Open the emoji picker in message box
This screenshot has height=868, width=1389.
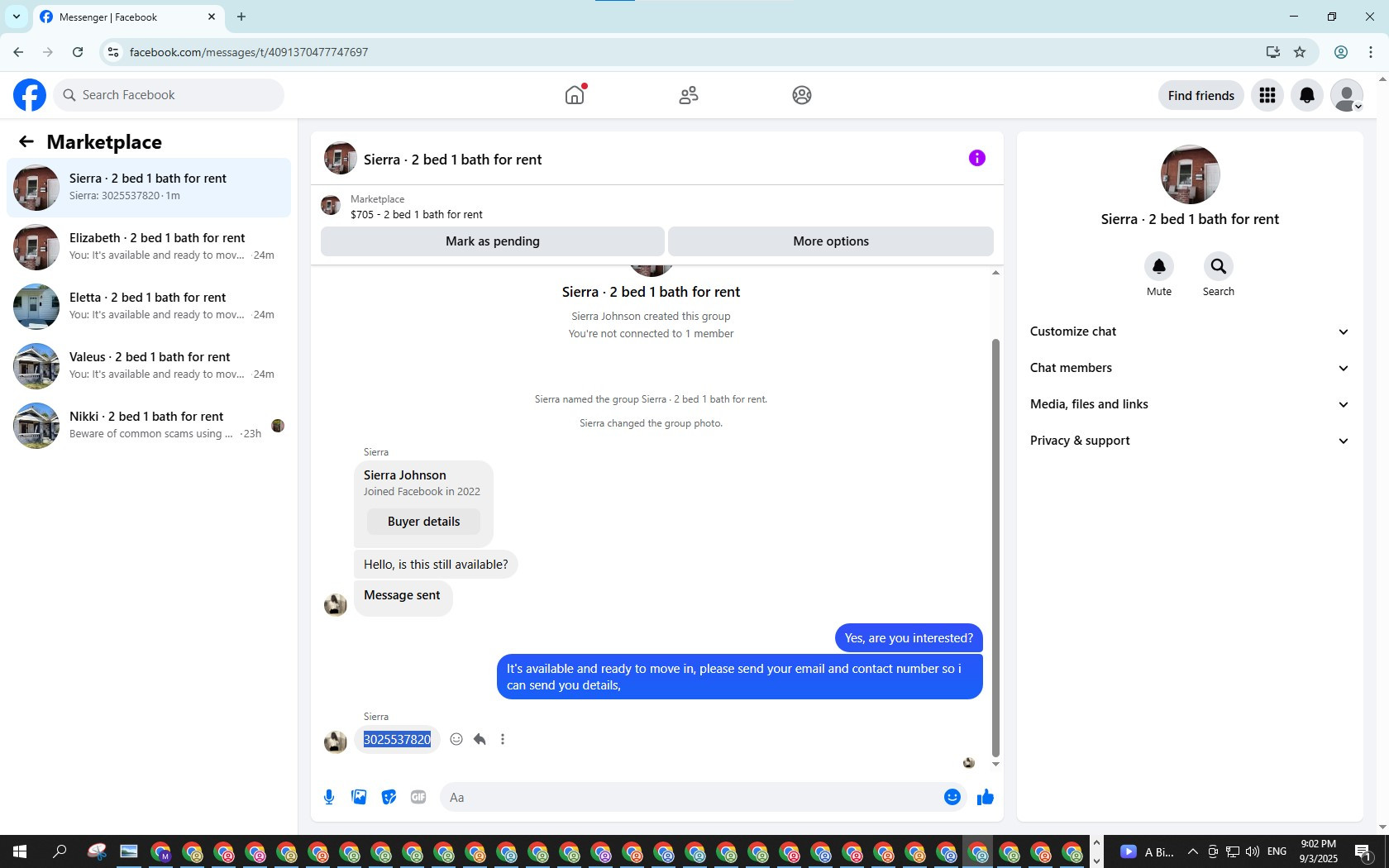point(952,797)
